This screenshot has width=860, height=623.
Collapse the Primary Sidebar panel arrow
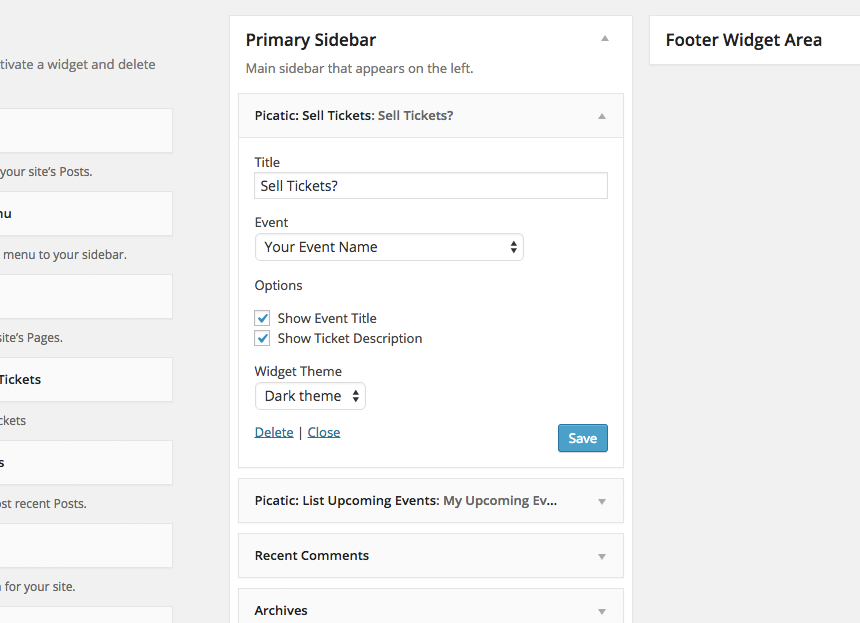604,38
